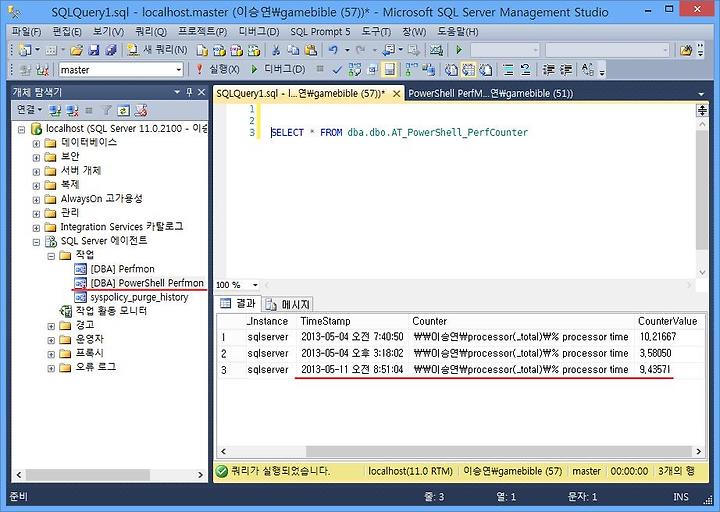Image resolution: width=720 pixels, height=512 pixels.
Task: Click the Save floppy disk icon
Action: (94, 50)
